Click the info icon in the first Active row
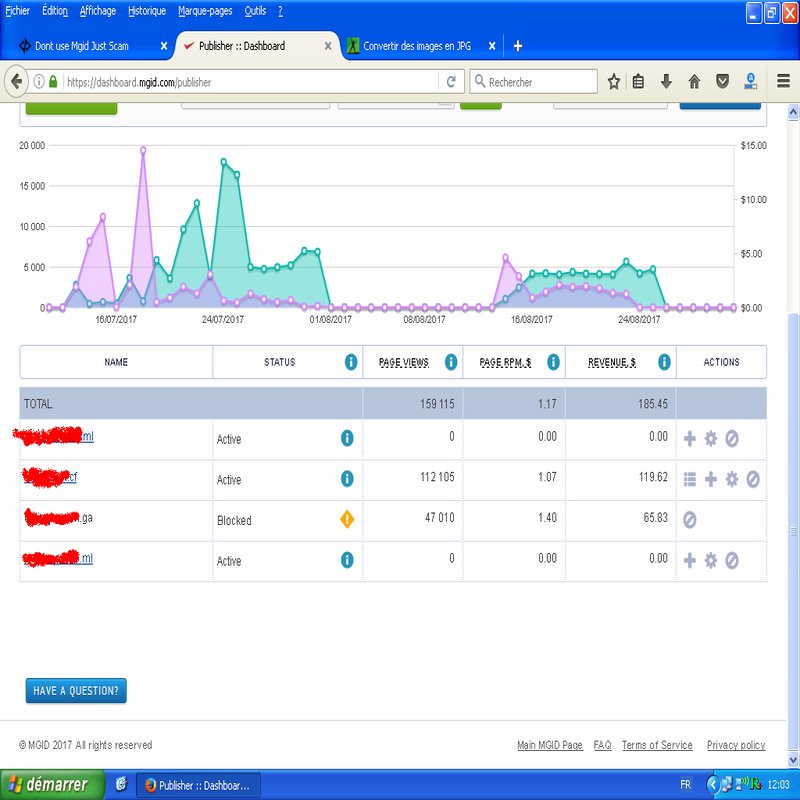800x800 pixels. [347, 438]
